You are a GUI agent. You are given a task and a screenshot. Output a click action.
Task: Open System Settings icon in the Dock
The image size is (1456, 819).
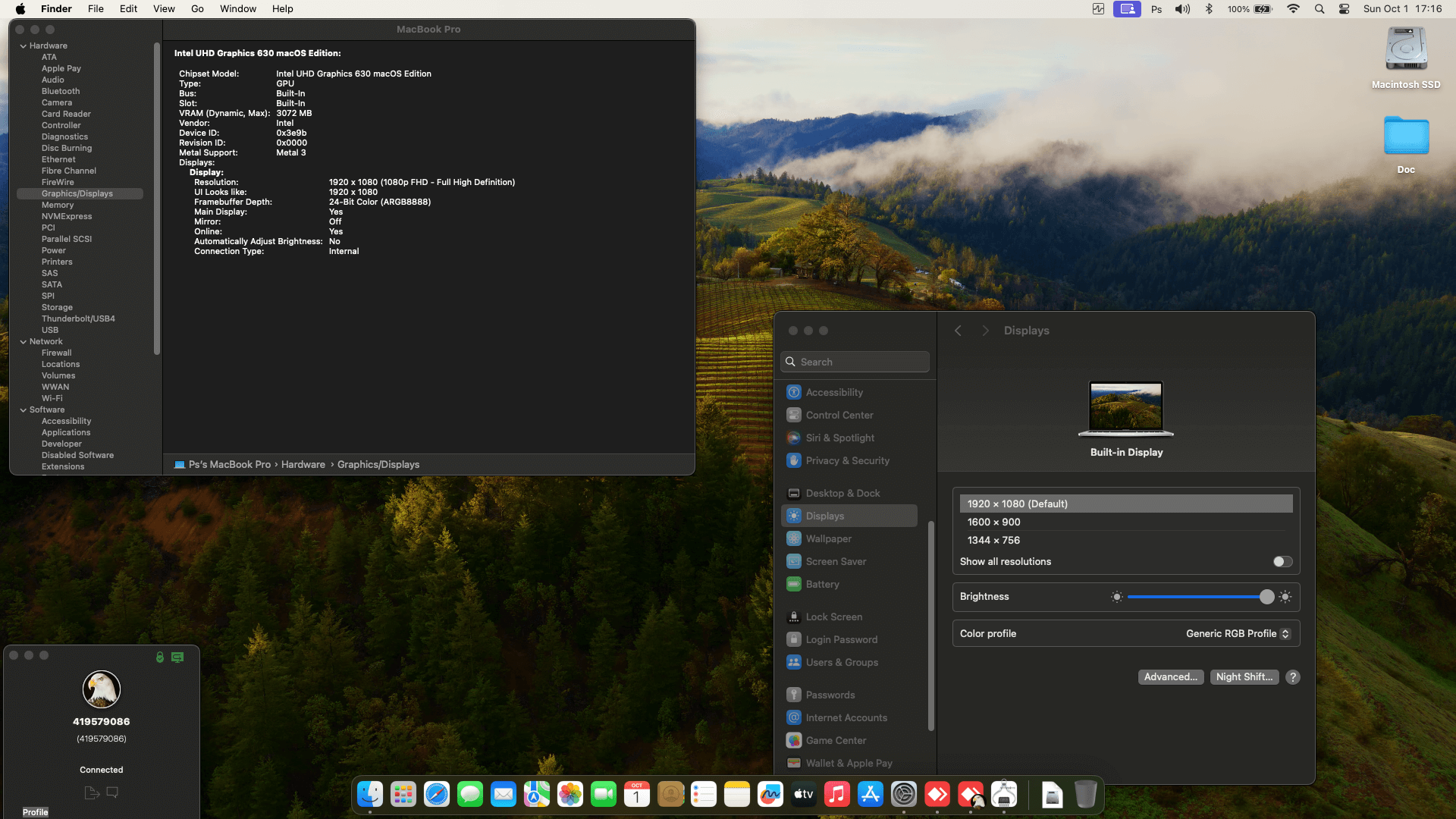click(904, 794)
